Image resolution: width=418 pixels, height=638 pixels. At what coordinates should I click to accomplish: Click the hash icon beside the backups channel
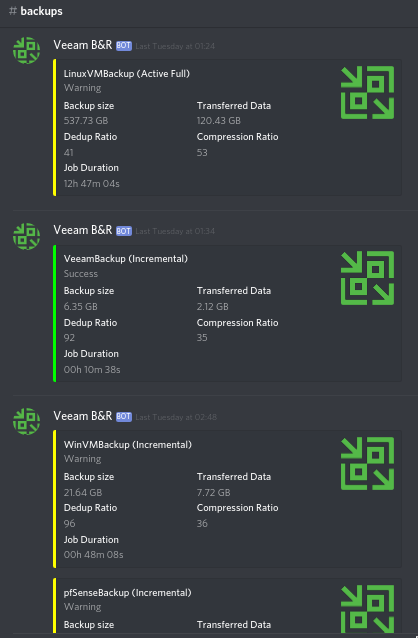13,11
